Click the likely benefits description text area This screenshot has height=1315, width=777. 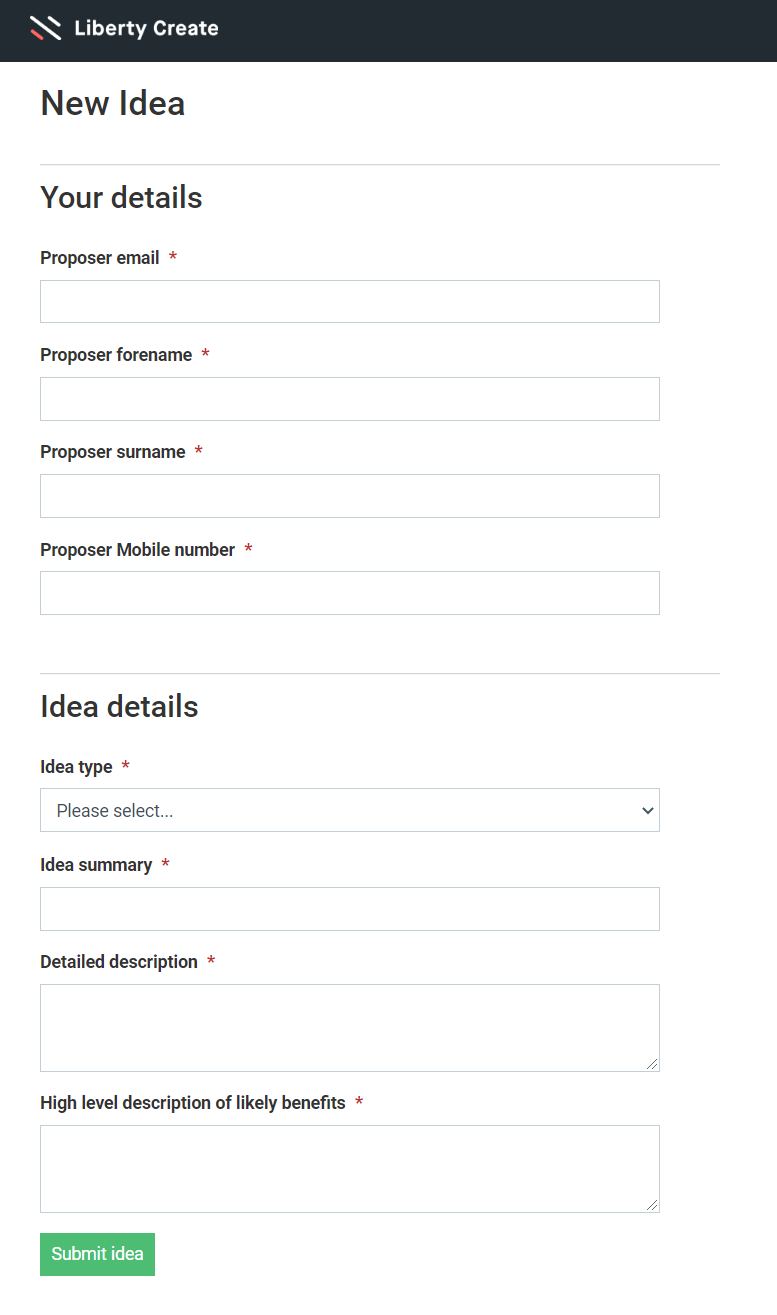coord(349,1168)
